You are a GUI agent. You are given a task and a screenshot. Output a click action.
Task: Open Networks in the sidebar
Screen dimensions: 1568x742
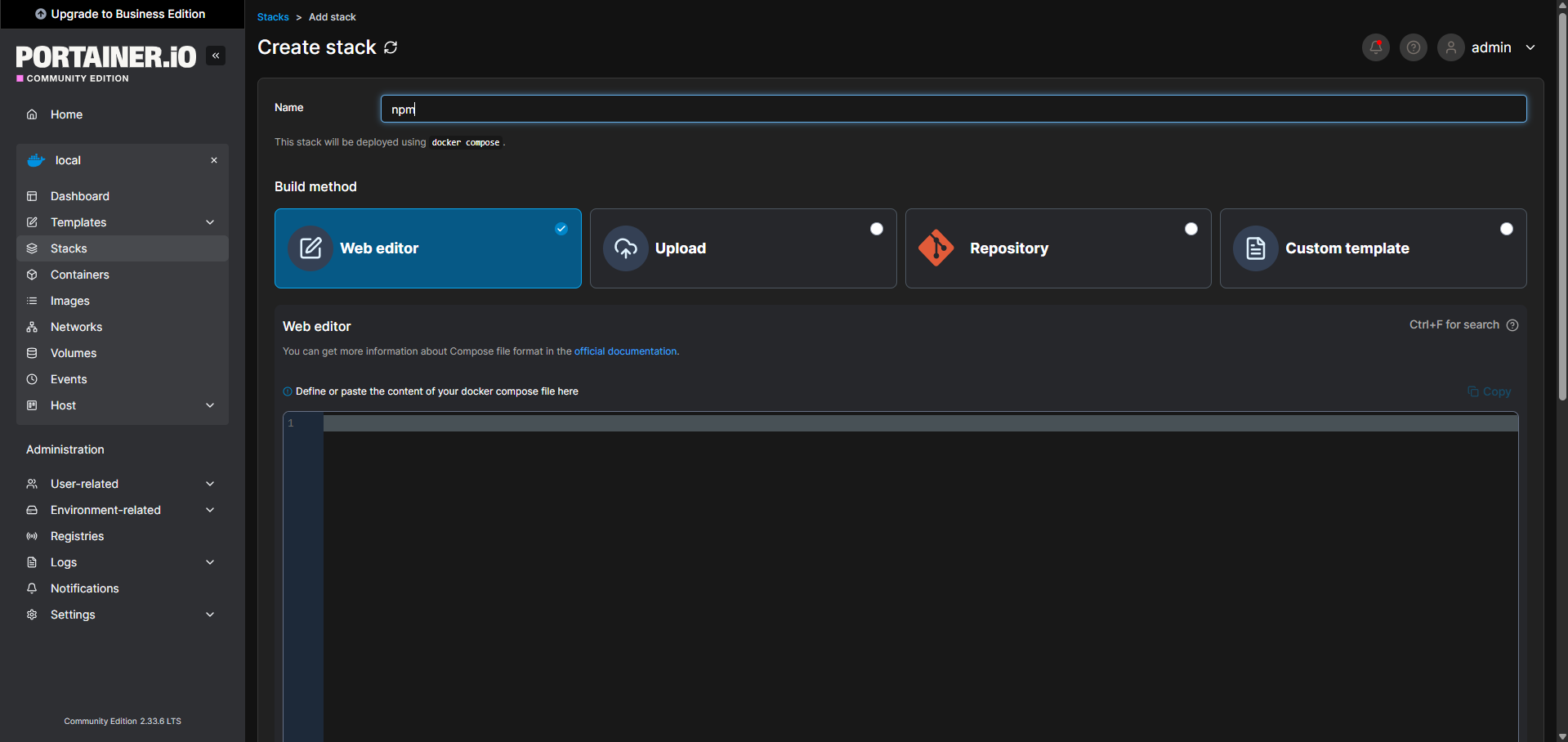click(123, 327)
